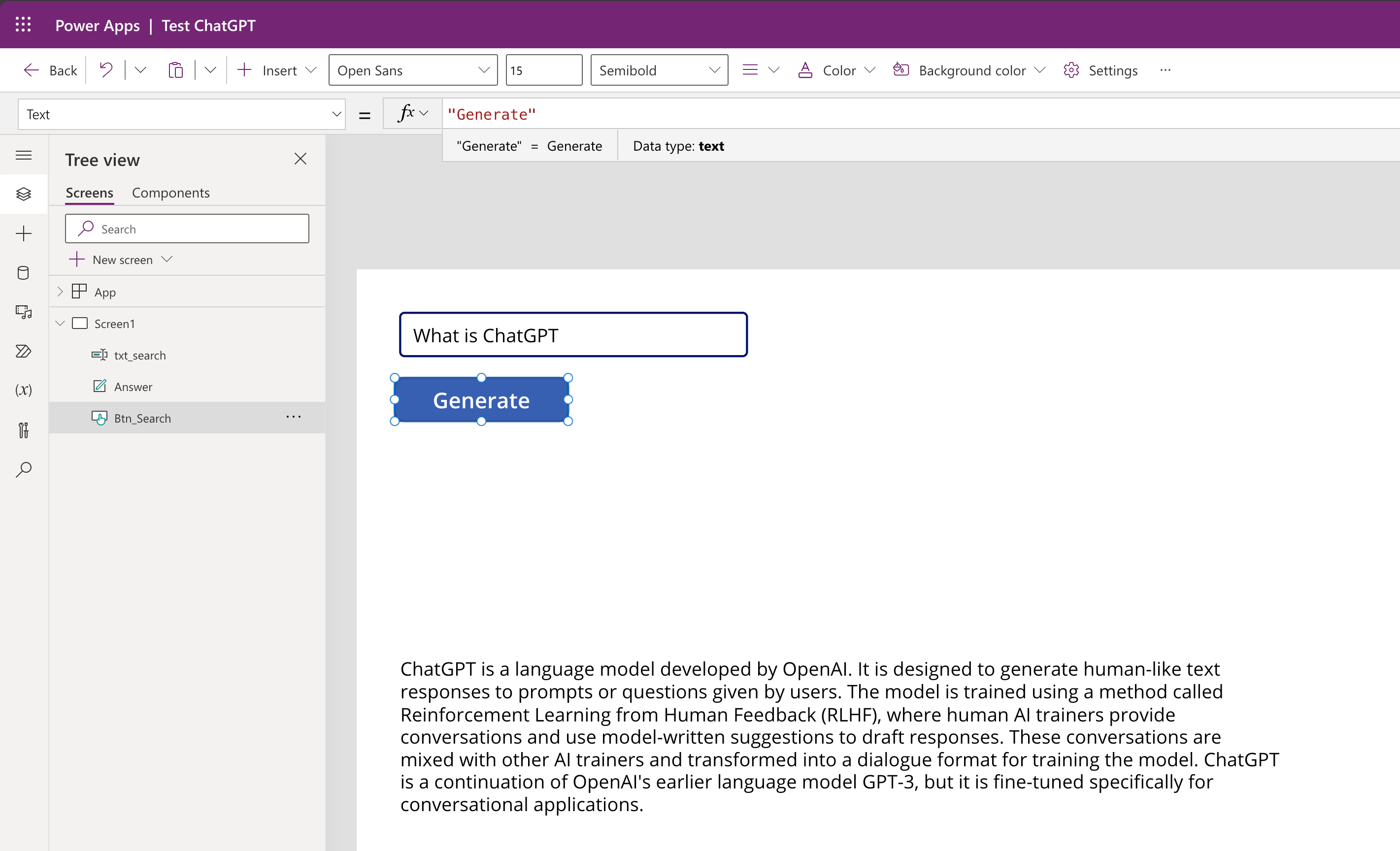Open the Media pane icon
1400x851 pixels.
point(23,312)
